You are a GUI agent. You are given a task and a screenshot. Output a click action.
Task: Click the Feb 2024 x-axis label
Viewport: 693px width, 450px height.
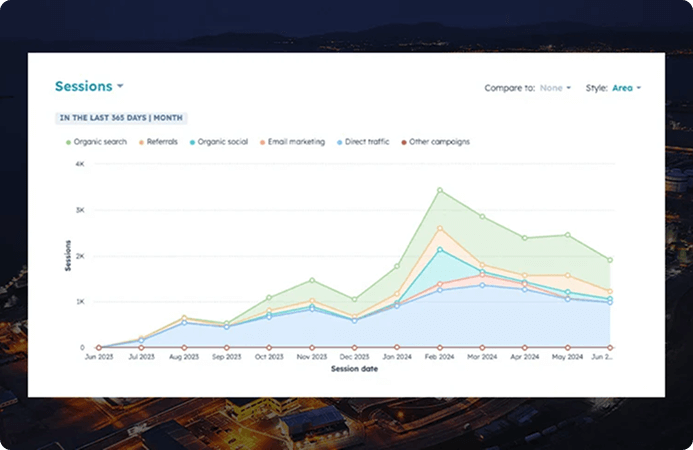click(x=440, y=357)
